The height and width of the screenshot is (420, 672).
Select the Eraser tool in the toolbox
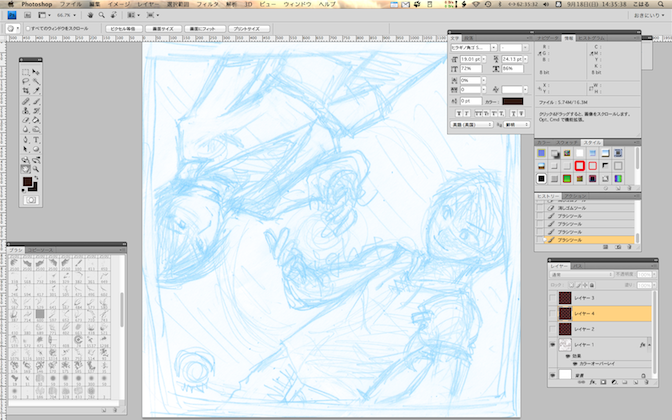tap(26, 120)
